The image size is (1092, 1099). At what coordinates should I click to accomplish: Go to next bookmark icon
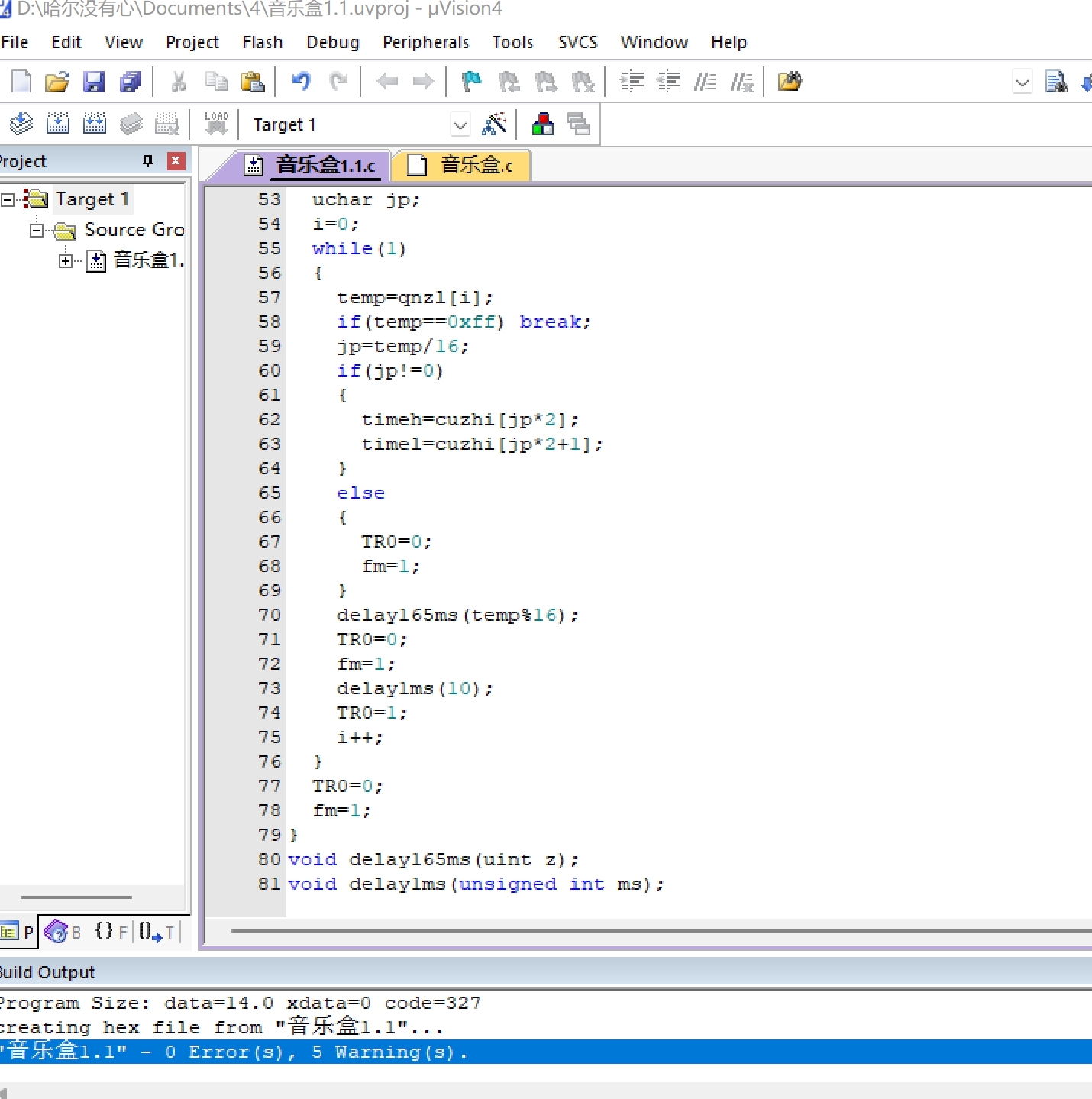tap(545, 81)
